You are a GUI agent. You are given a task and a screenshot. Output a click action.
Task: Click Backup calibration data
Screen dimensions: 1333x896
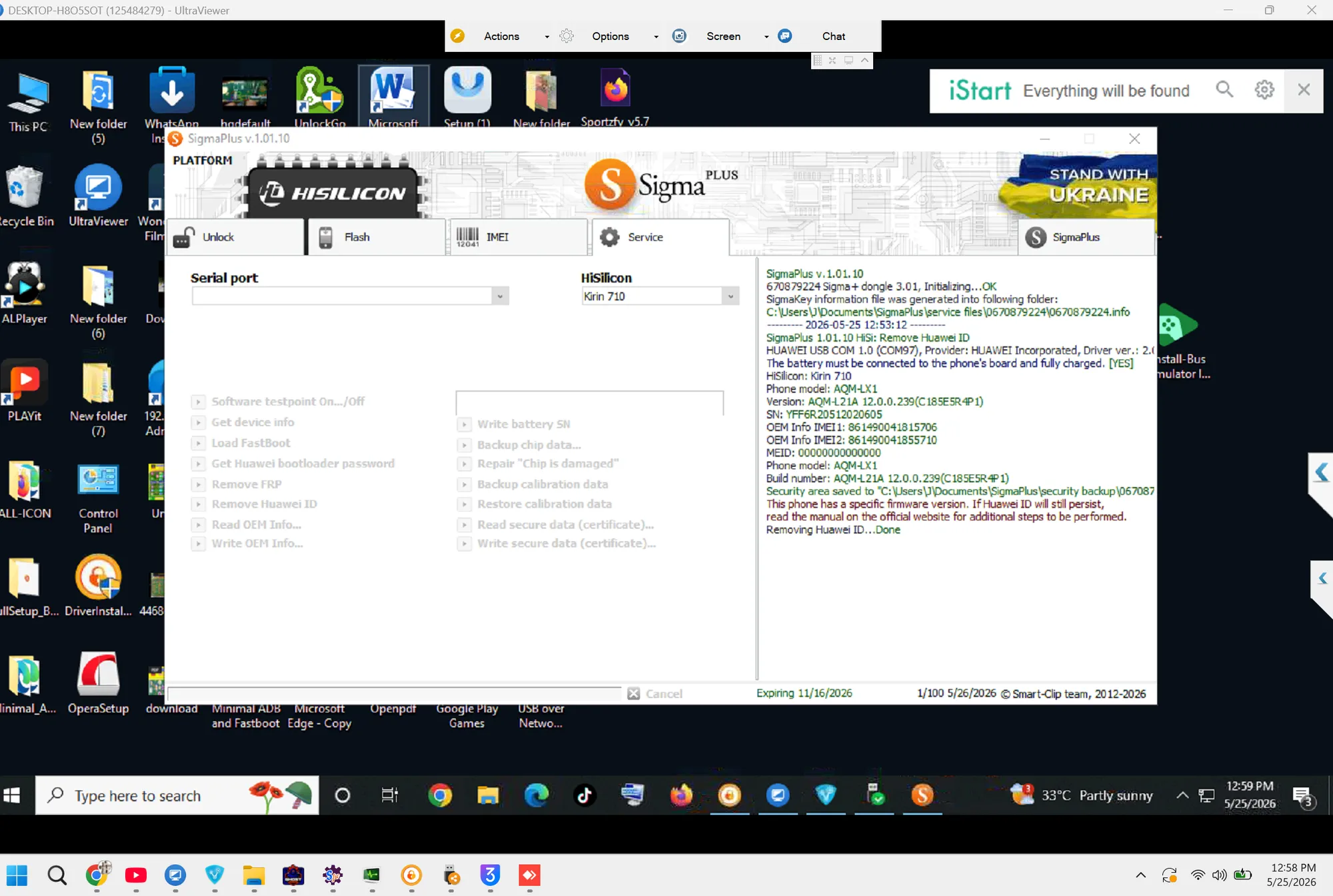coord(533,484)
